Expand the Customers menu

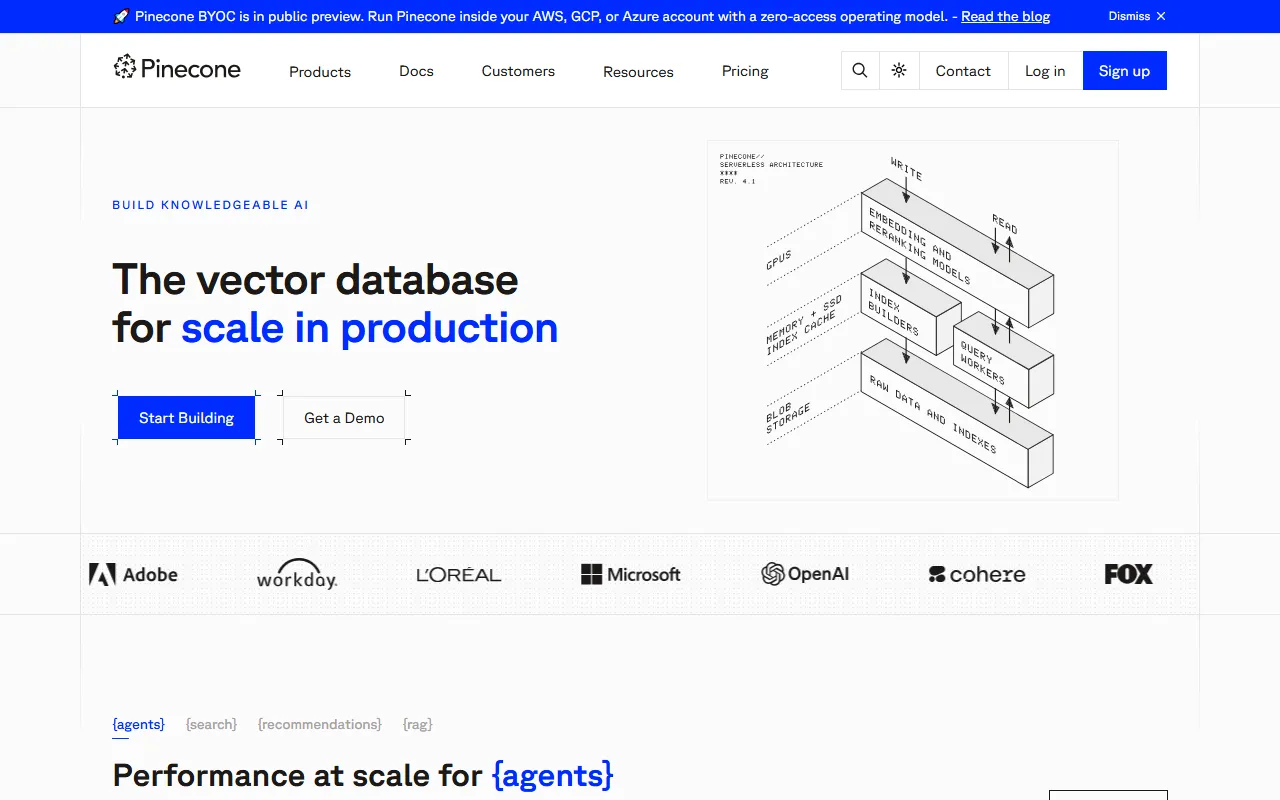[x=518, y=71]
